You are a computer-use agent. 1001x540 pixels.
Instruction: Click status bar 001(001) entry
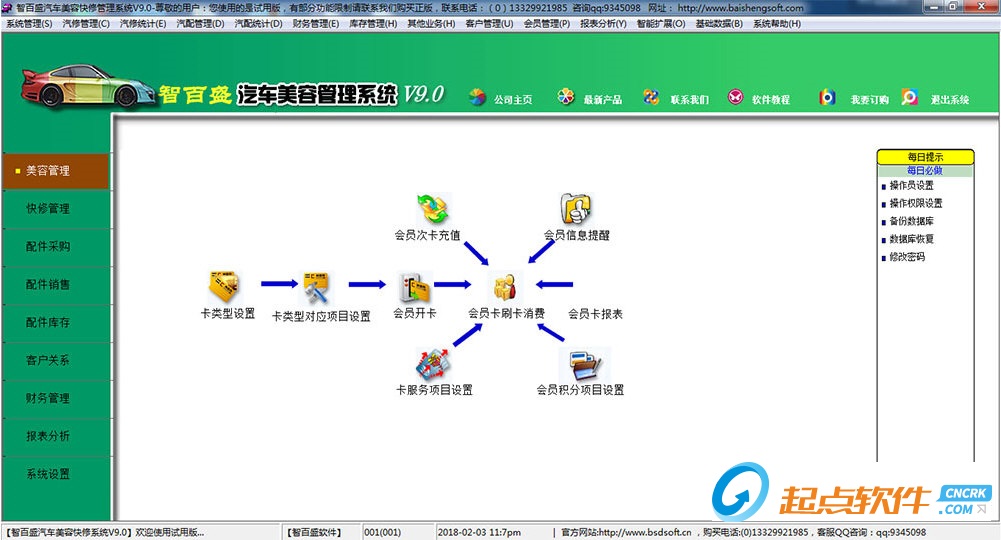tap(382, 532)
